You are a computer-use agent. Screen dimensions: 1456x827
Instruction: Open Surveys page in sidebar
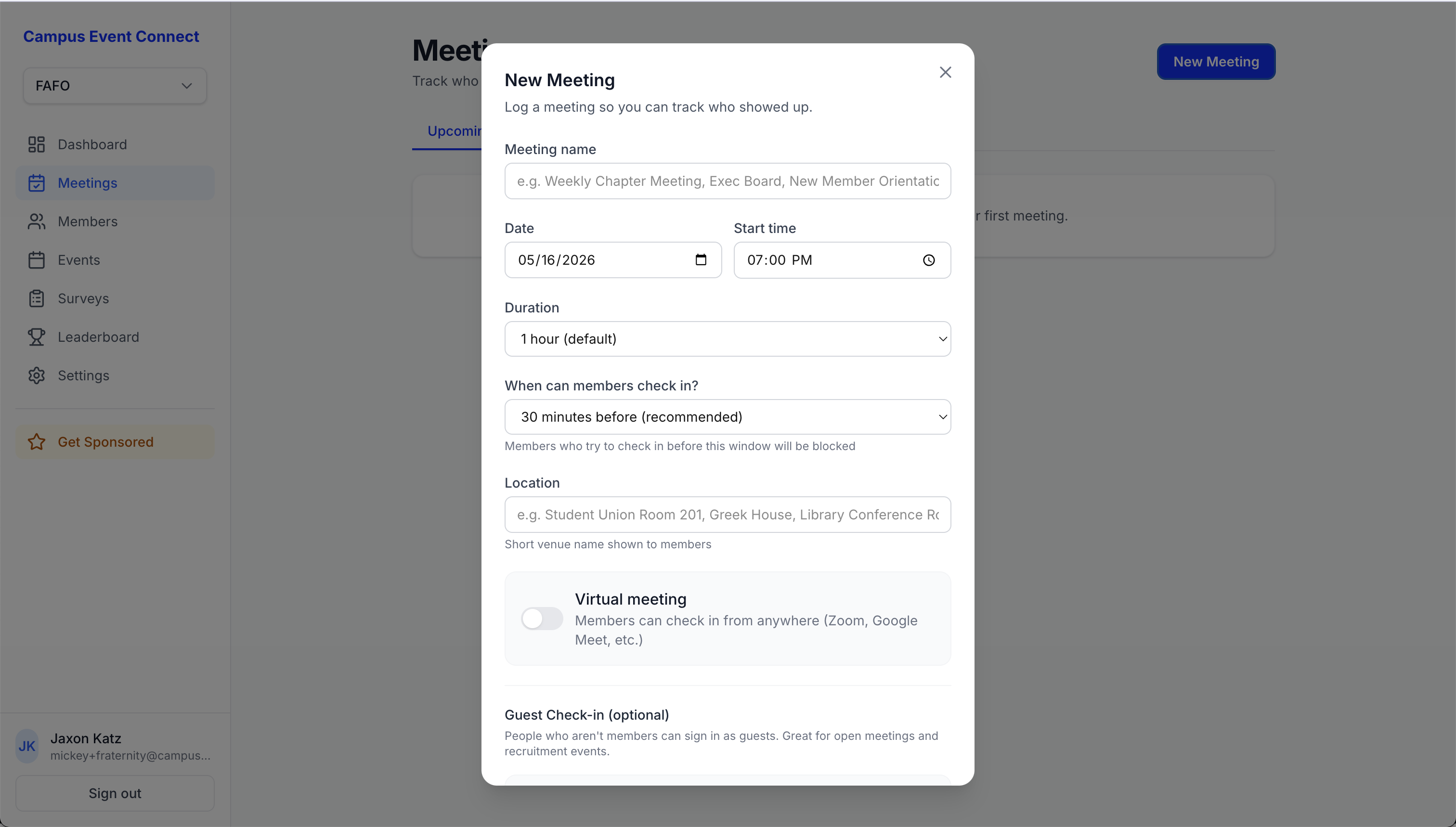[115, 299]
